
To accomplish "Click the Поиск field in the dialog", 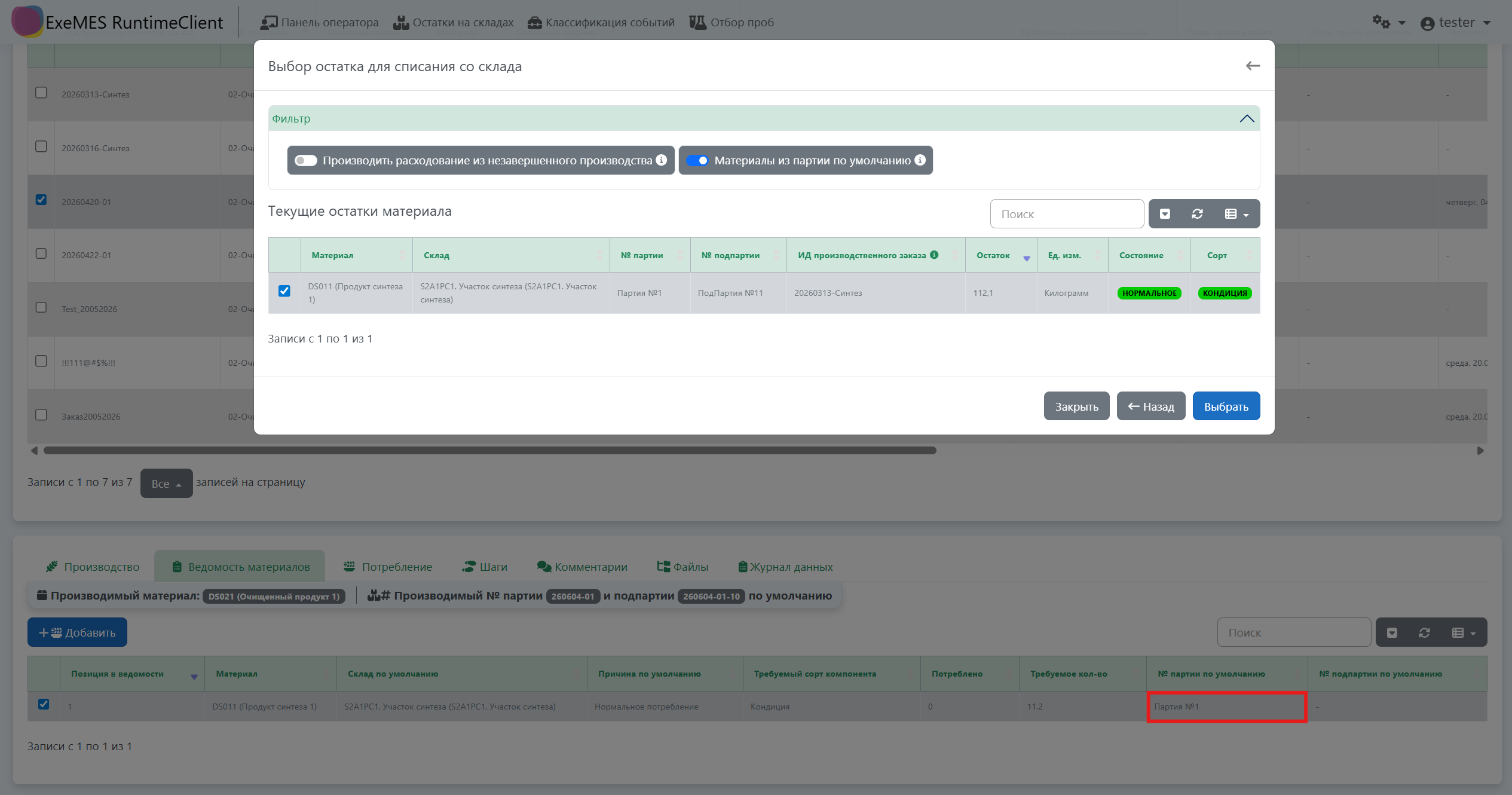I will click(x=1067, y=214).
